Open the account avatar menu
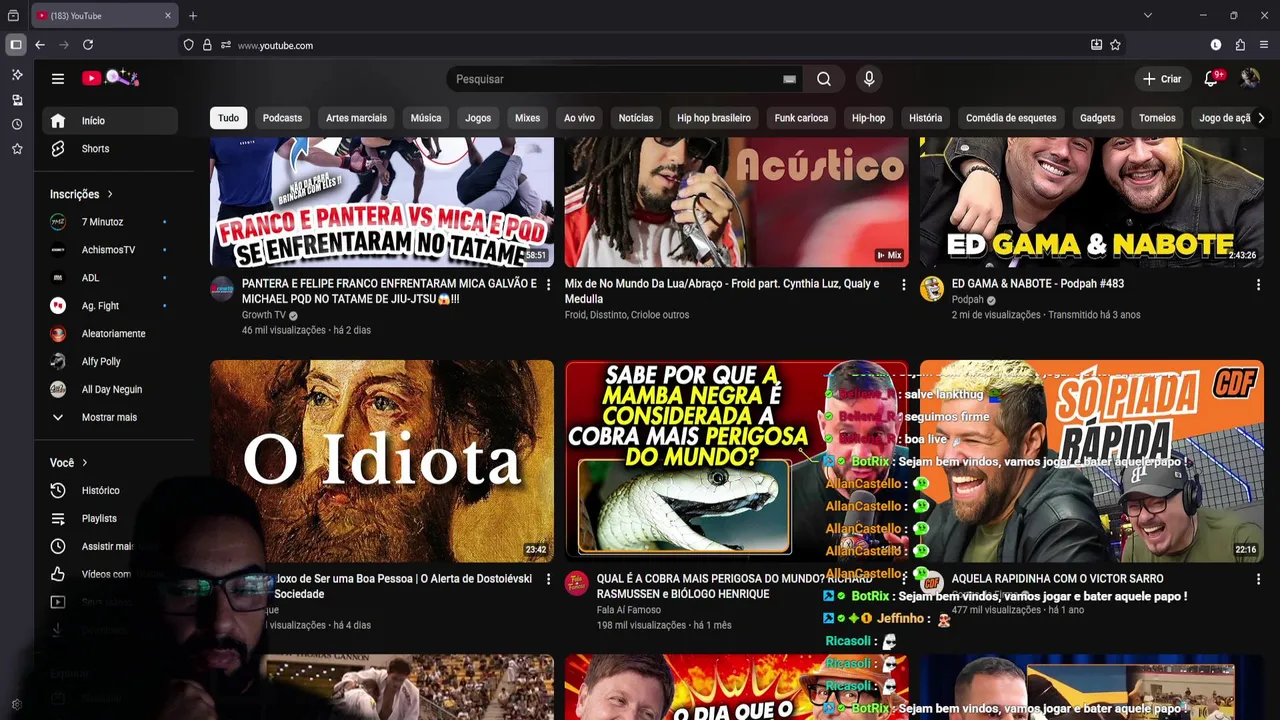 pos(1250,78)
